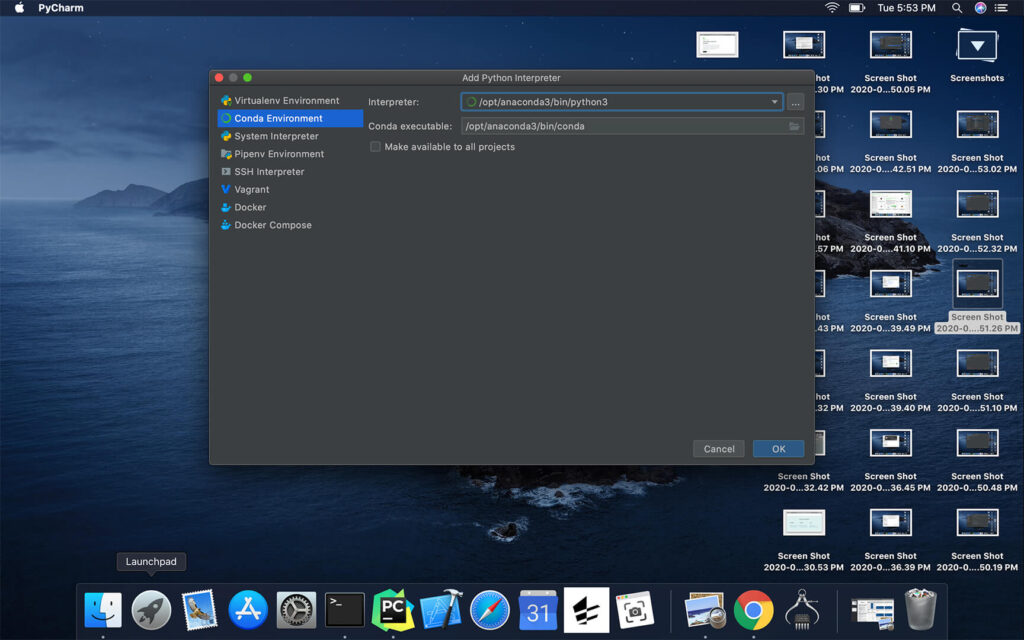
Task: Select the Docker interpreter entry
Action: click(x=290, y=207)
